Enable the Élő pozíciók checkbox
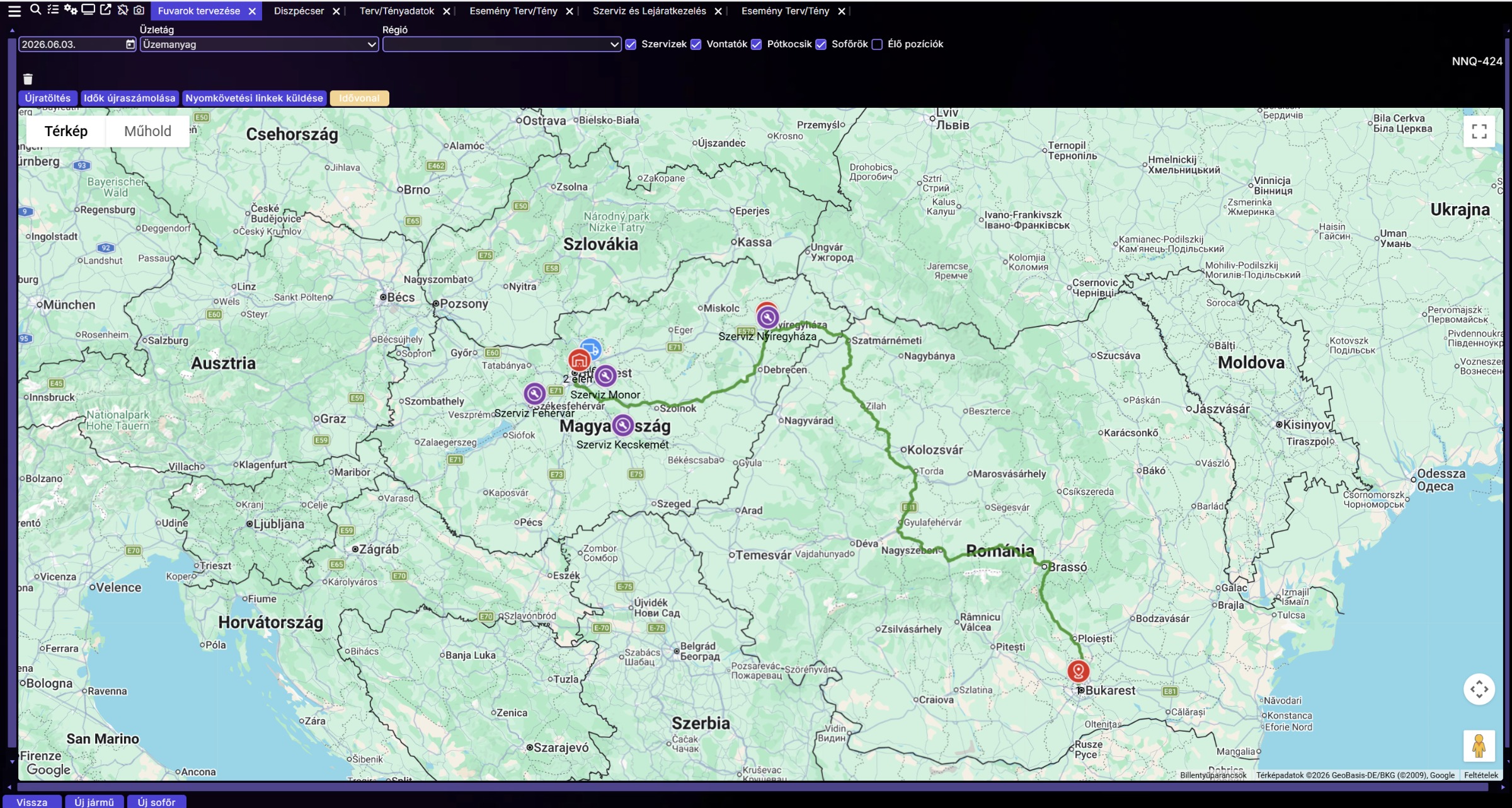 (877, 44)
